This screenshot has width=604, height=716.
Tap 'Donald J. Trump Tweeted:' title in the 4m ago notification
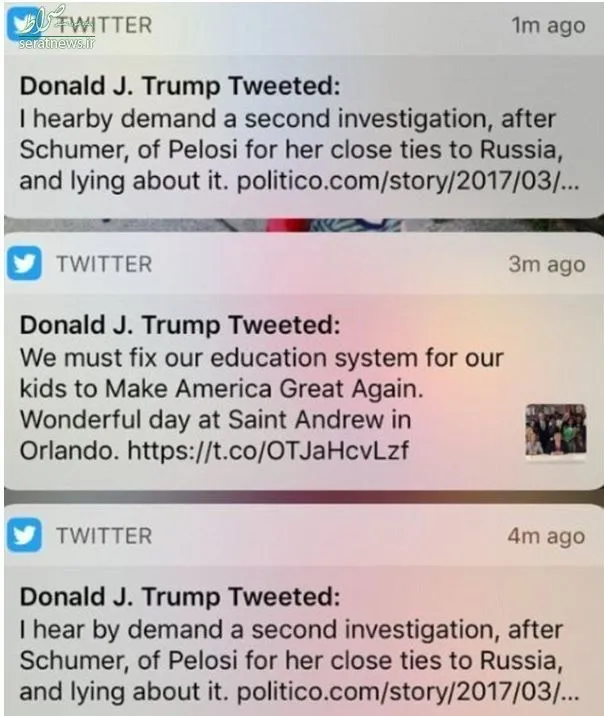180,597
